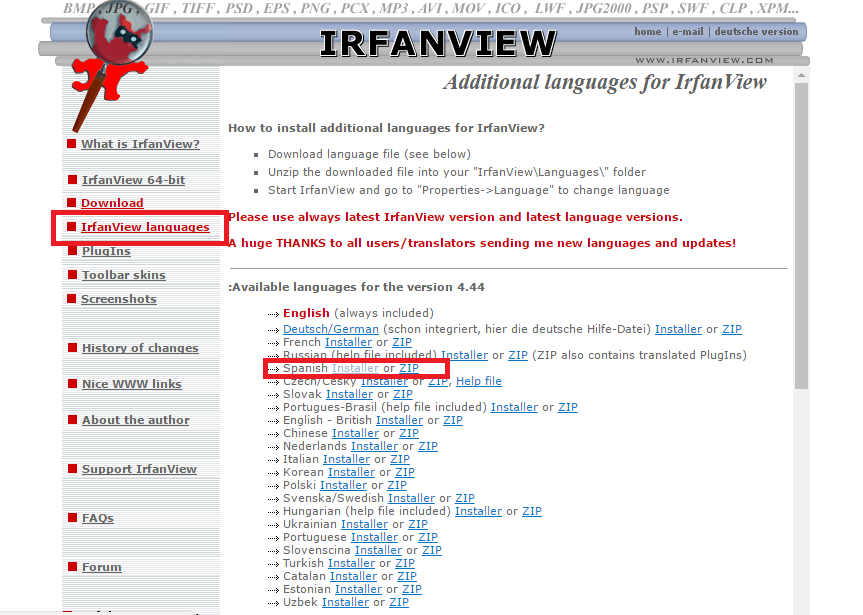Download the Chinese Installer
The height and width of the screenshot is (615, 863).
(356, 433)
